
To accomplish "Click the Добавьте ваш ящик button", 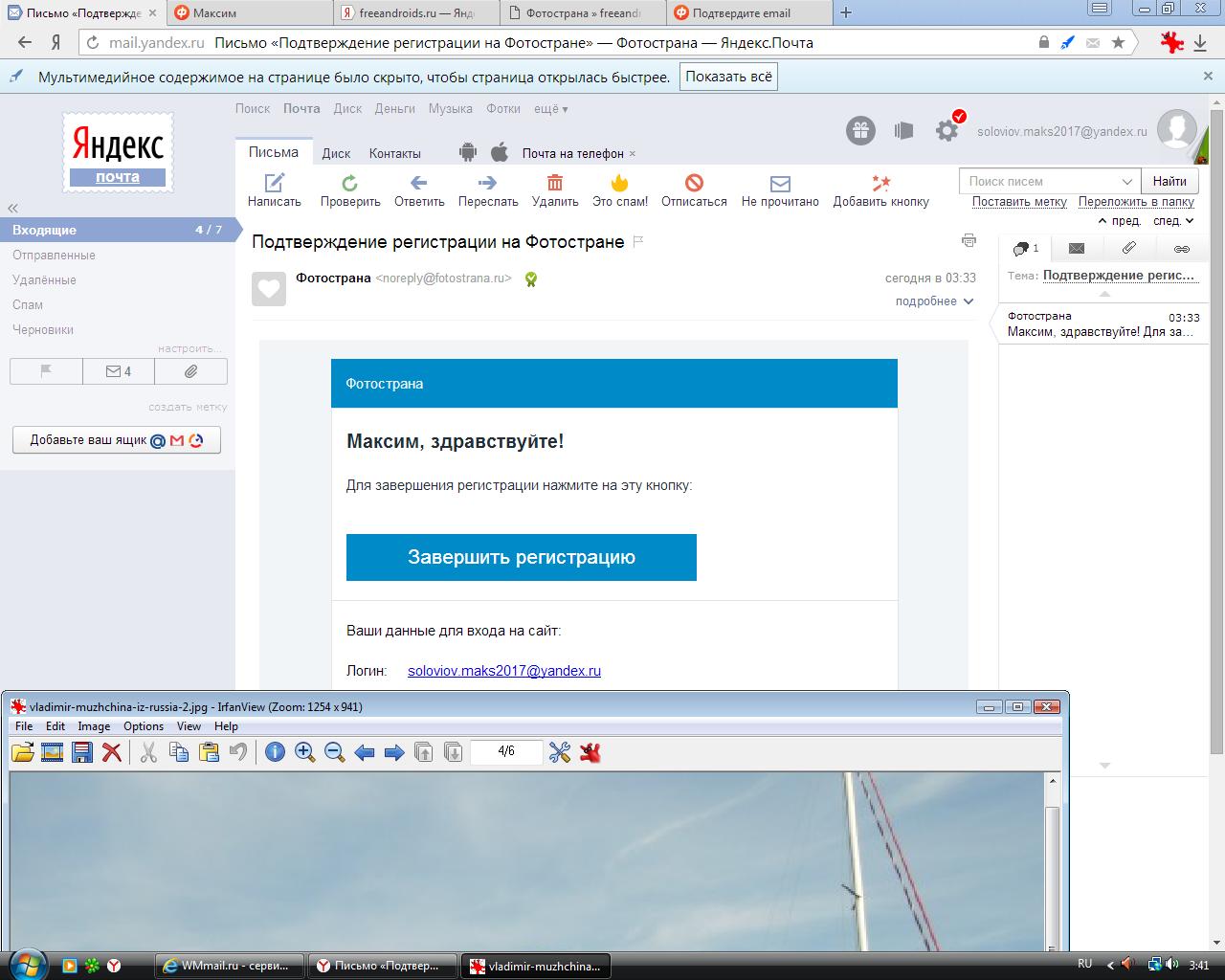I will 117,440.
